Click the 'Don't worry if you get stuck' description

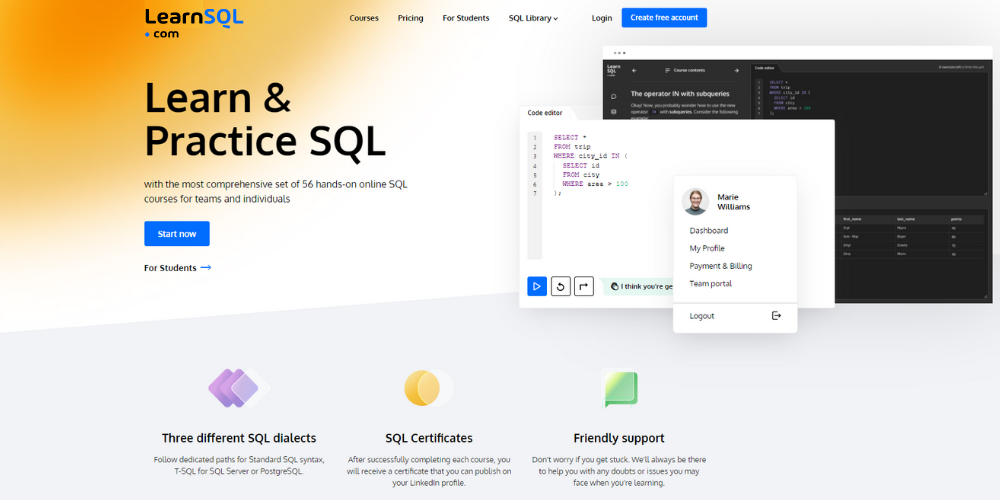click(x=619, y=471)
